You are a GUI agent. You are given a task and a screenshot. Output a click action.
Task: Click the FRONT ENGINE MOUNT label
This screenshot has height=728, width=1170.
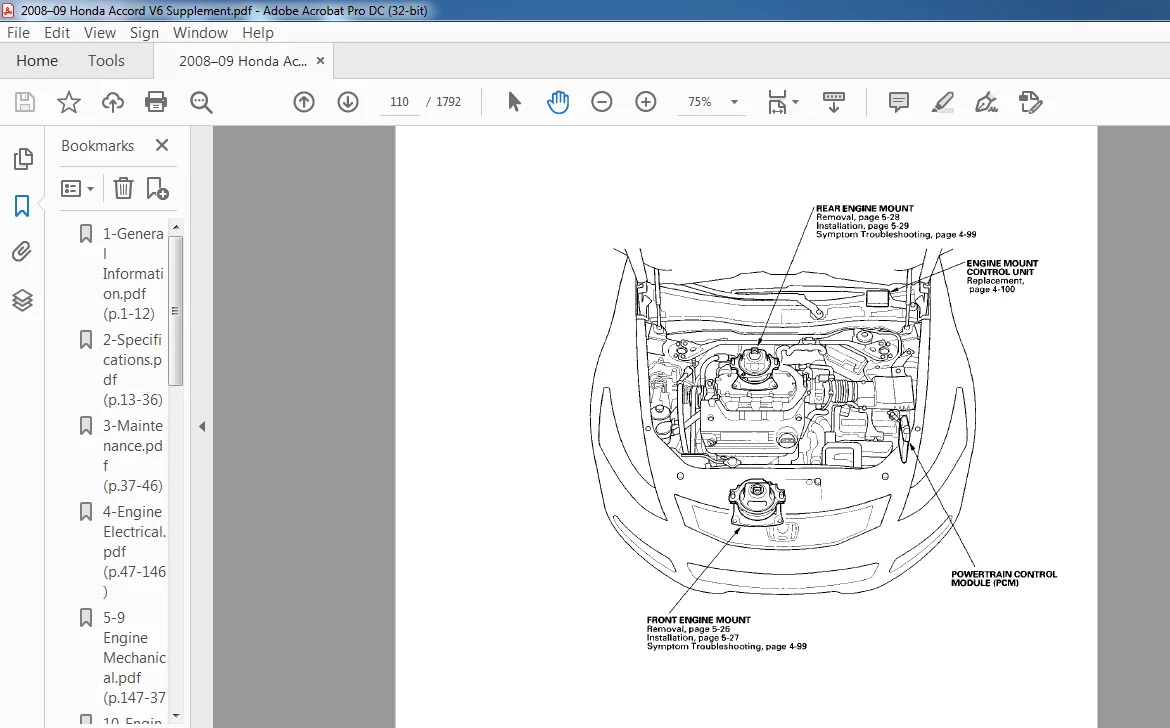698,620
